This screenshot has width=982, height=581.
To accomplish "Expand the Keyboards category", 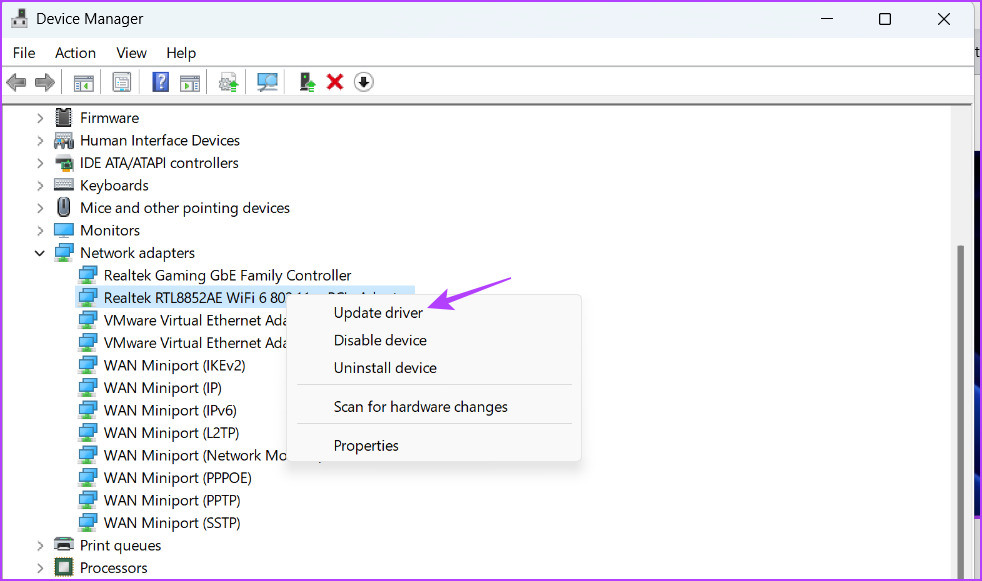I will (x=40, y=185).
